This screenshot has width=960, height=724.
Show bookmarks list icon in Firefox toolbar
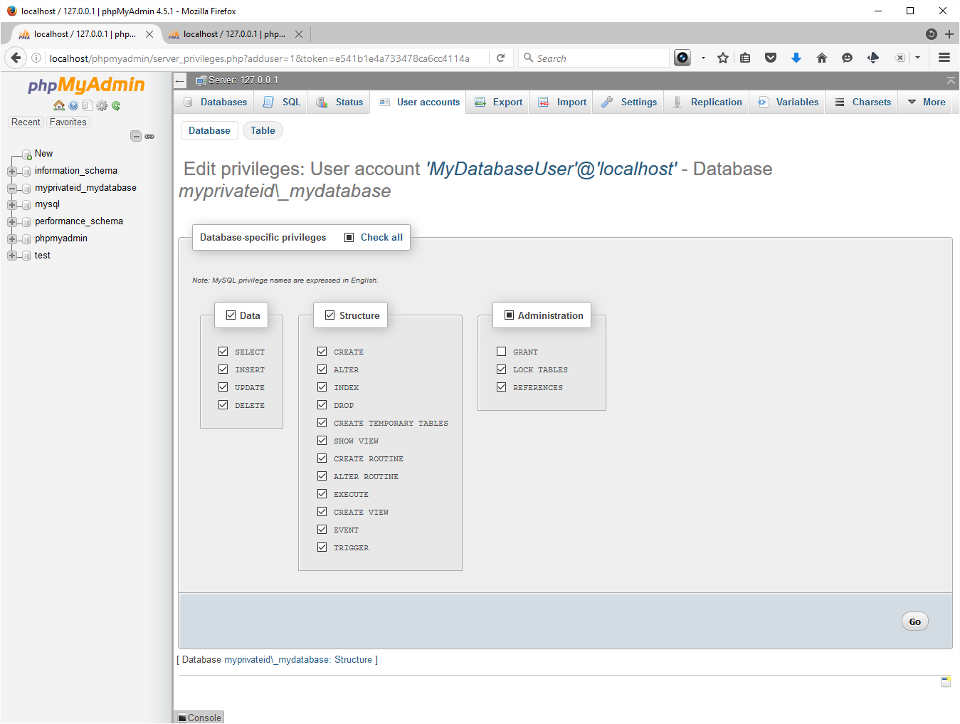pyautogui.click(x=745, y=58)
